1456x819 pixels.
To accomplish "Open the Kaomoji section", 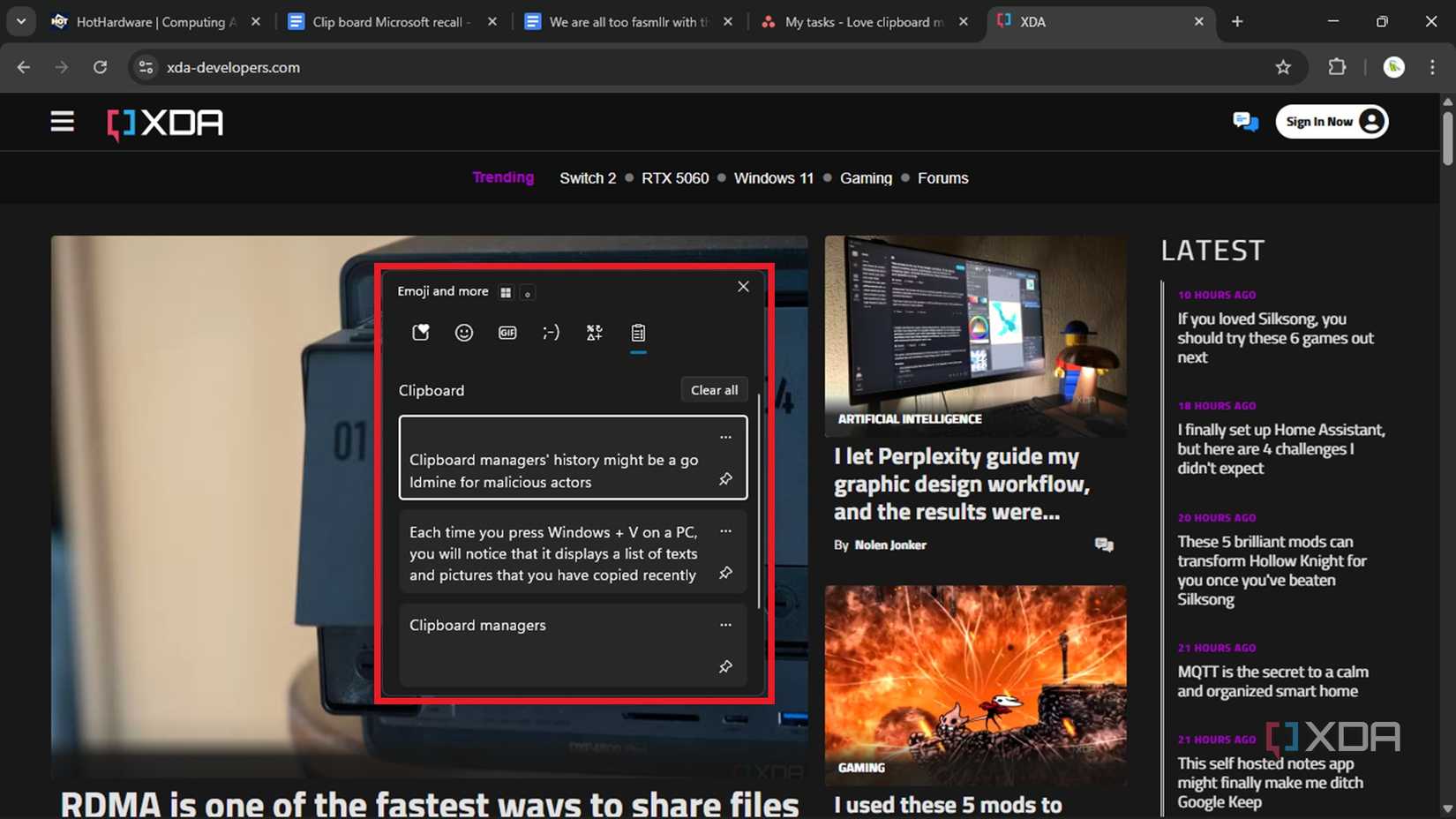I will tap(551, 333).
